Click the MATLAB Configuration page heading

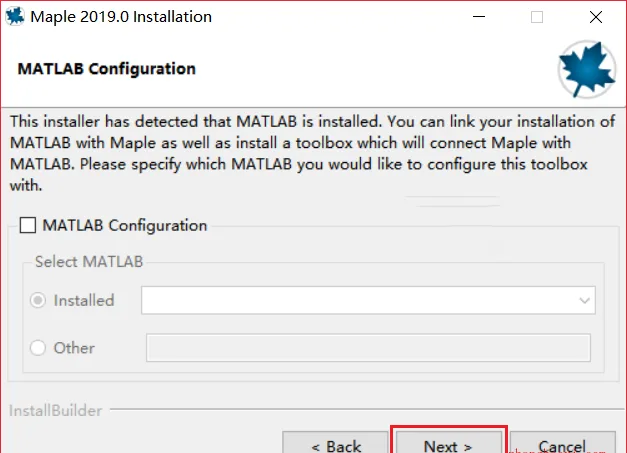[107, 69]
